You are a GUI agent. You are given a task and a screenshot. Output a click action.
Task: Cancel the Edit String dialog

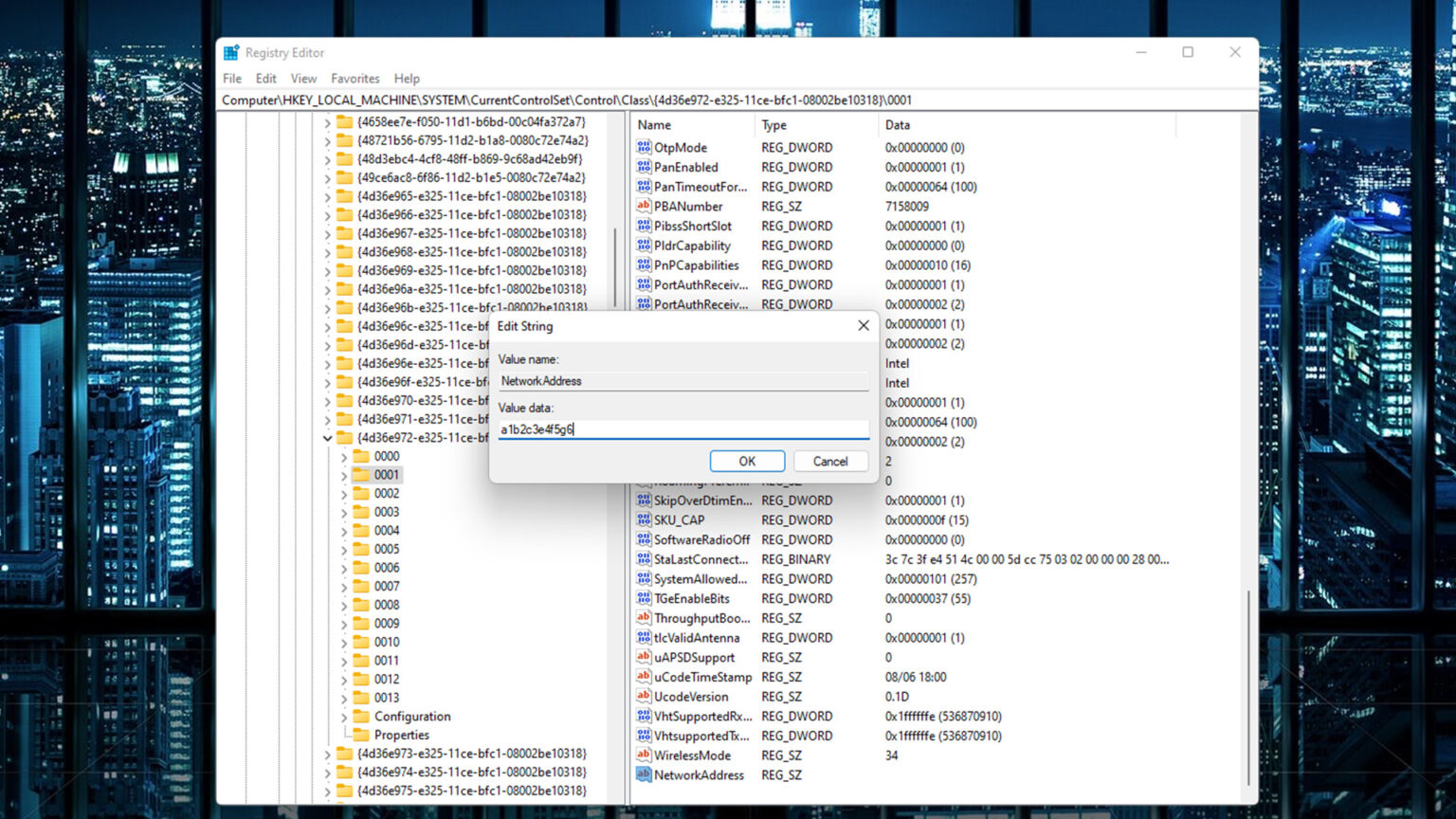(830, 461)
